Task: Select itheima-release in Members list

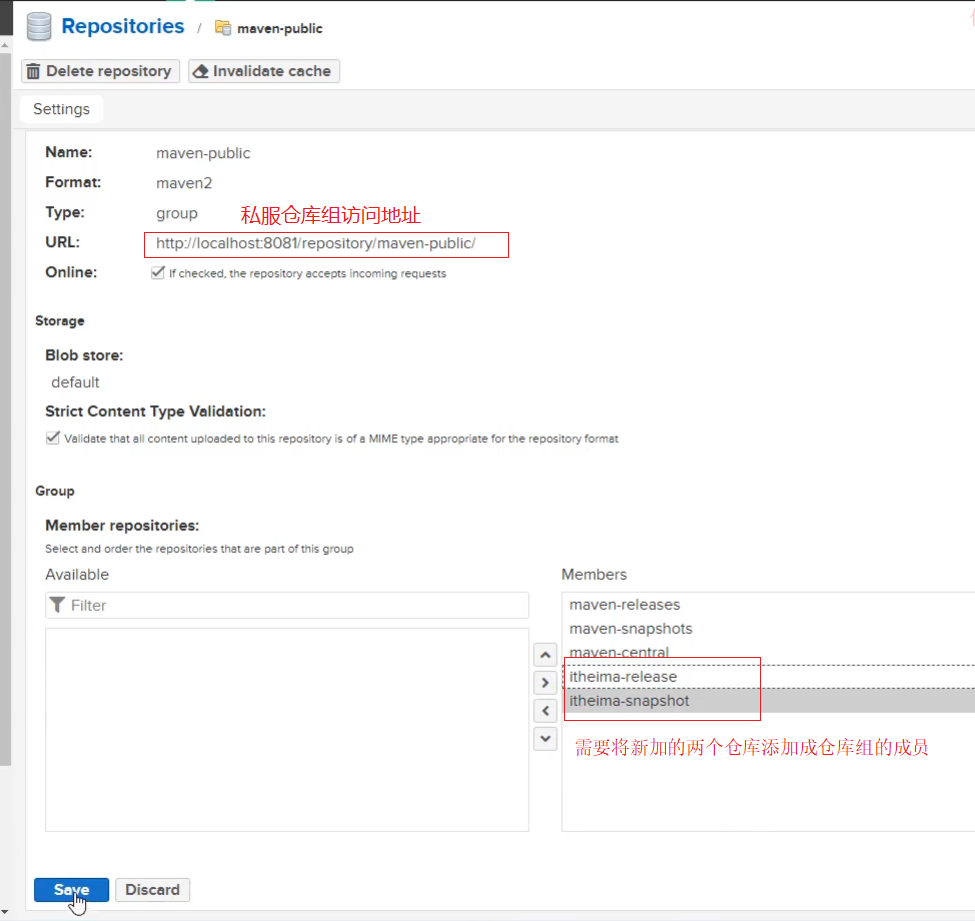Action: point(623,677)
